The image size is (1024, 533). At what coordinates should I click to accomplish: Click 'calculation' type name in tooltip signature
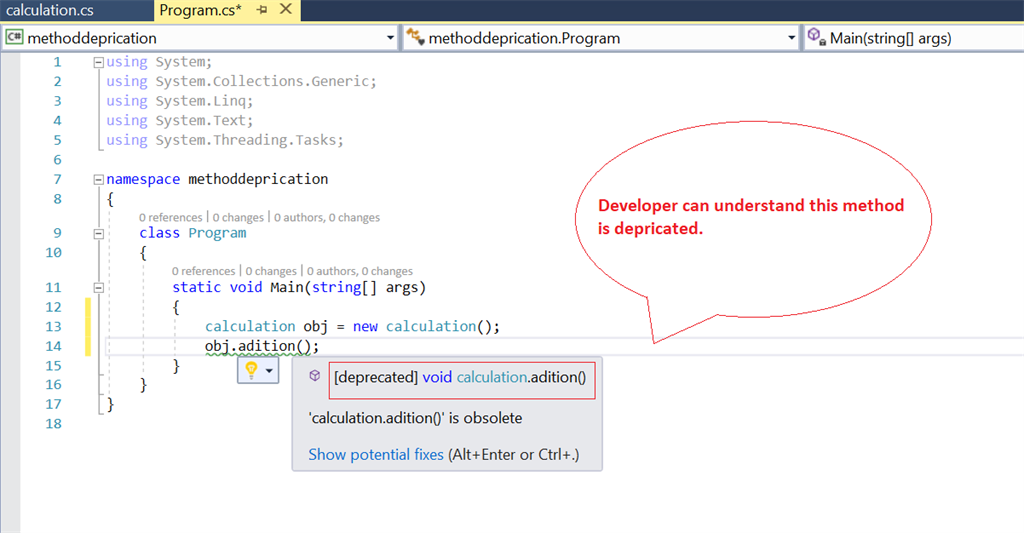(492, 378)
